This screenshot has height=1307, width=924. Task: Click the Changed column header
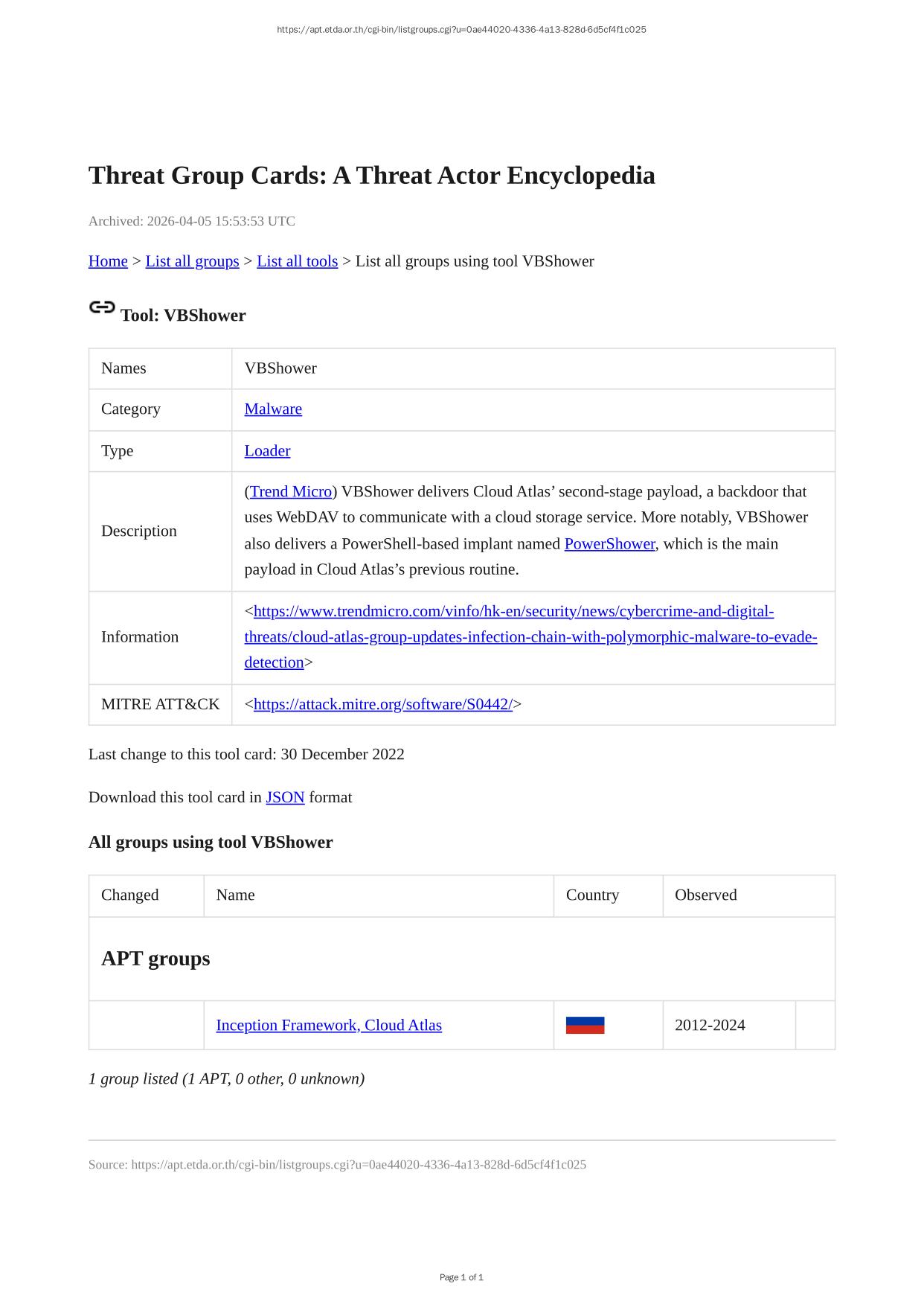point(130,895)
